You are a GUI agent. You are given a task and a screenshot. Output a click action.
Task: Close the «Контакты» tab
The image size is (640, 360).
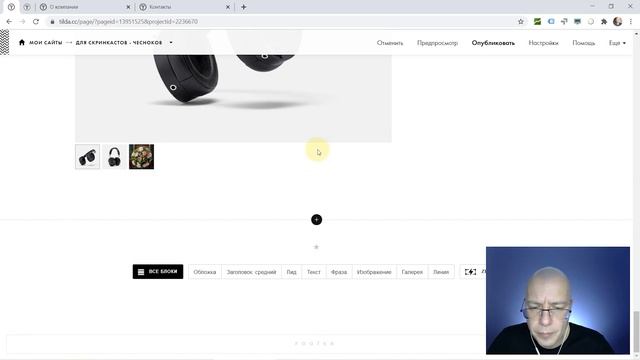click(228, 7)
